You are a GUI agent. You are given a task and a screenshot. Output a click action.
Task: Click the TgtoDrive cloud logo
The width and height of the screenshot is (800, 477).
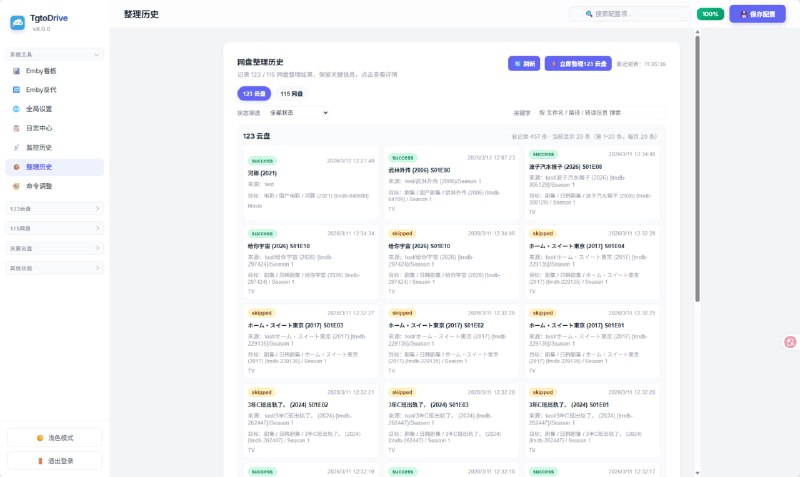click(x=17, y=22)
